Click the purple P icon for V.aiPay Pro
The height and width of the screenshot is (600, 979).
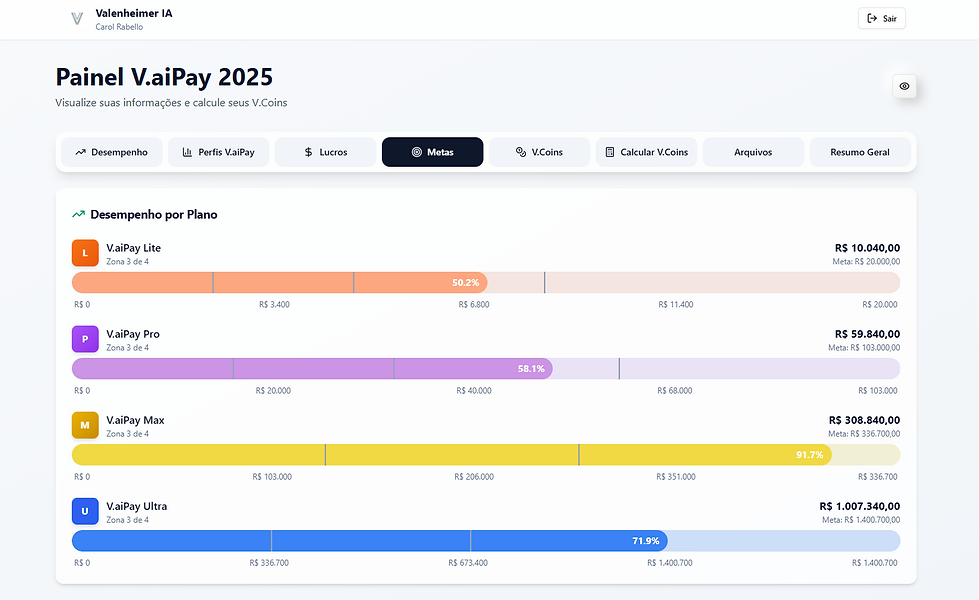point(85,339)
